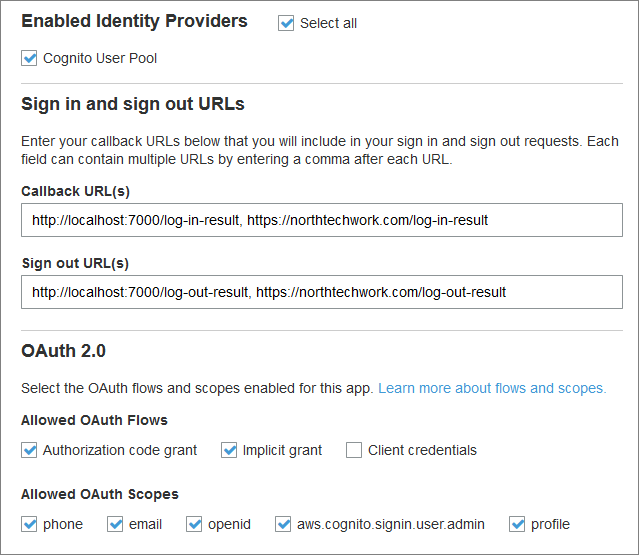Toggle the email scope checkbox
The height and width of the screenshot is (555, 639).
coord(115,524)
